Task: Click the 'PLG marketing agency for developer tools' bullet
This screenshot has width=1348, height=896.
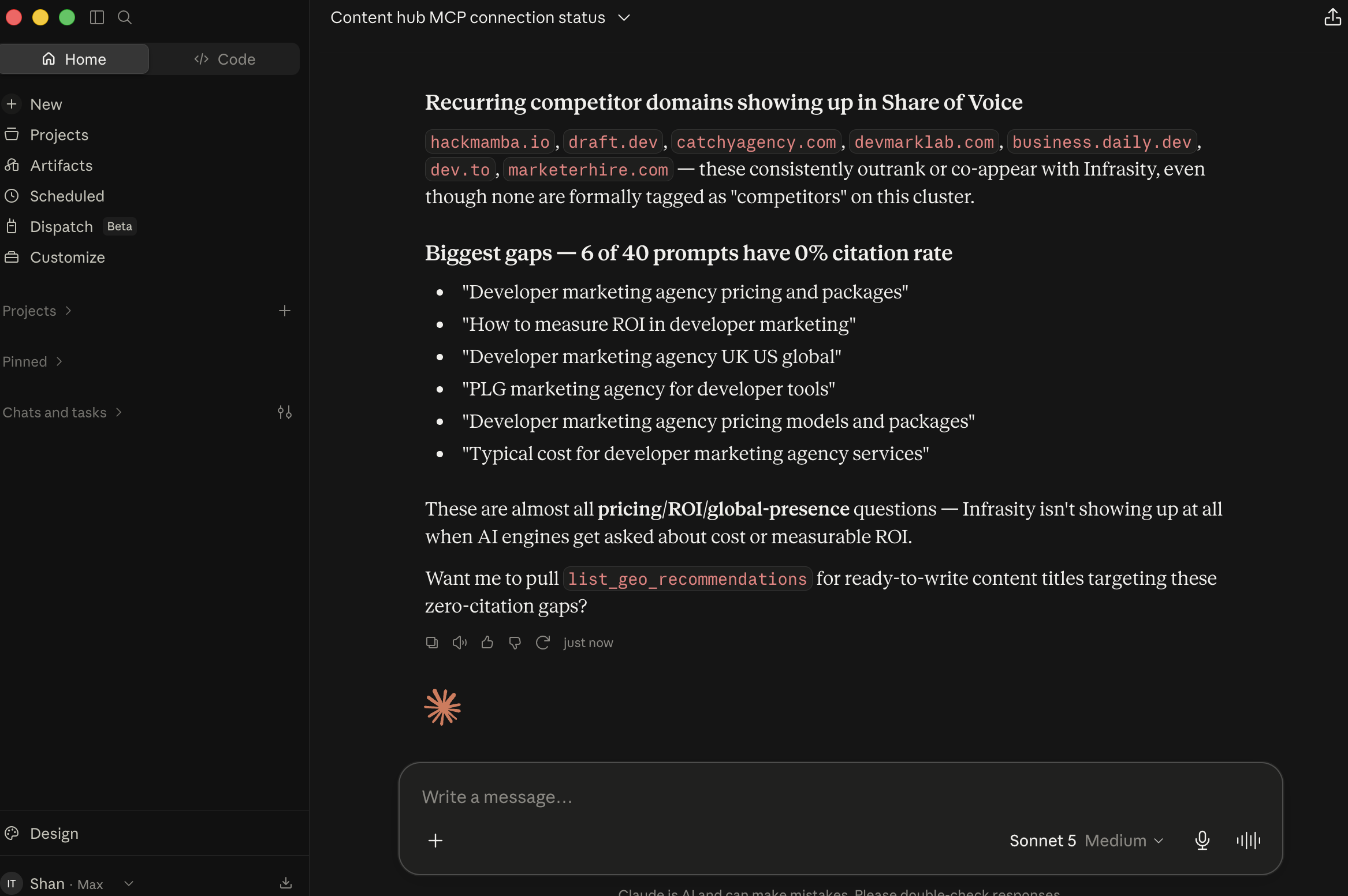Action: [x=648, y=389]
